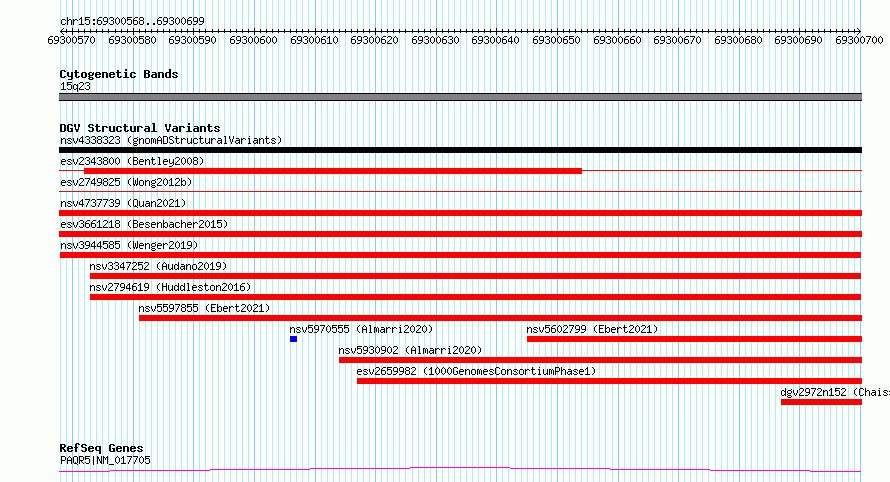Image resolution: width=890 pixels, height=482 pixels.
Task: Click the 15q23 band label
Action: [75, 86]
